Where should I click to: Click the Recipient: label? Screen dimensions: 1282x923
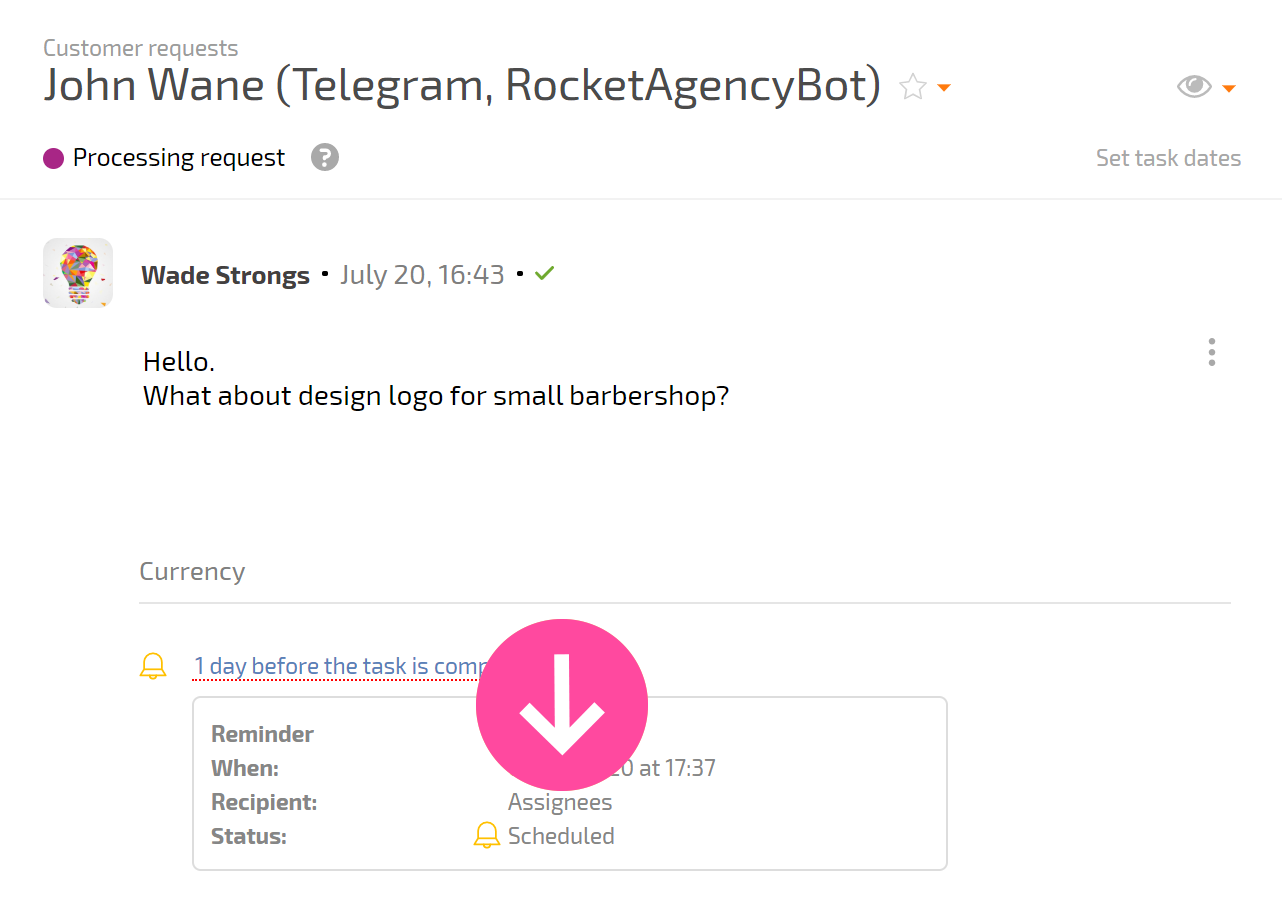(x=264, y=802)
